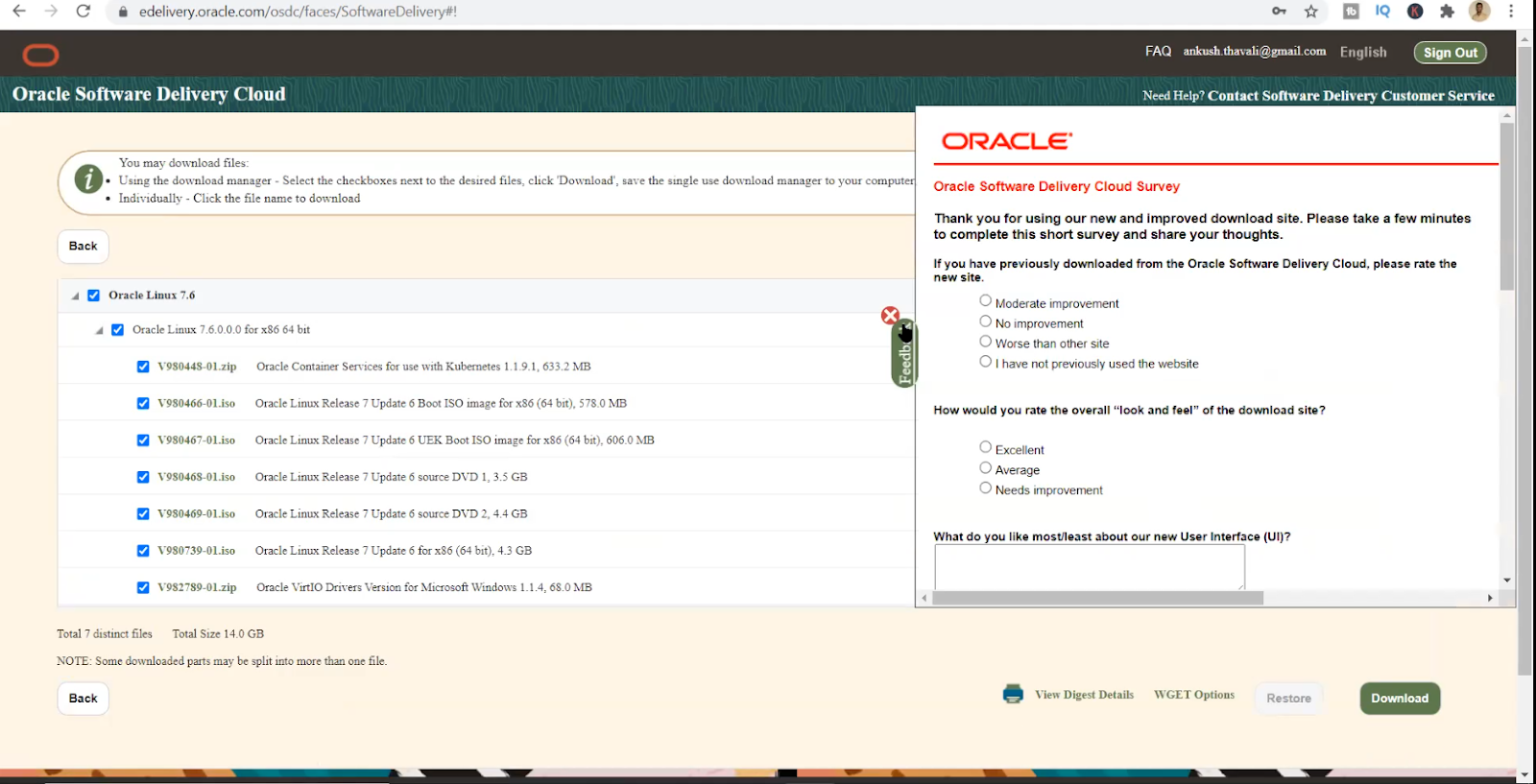Open Contact Software Delivery Customer Service
The height and width of the screenshot is (784, 1536).
pos(1351,96)
